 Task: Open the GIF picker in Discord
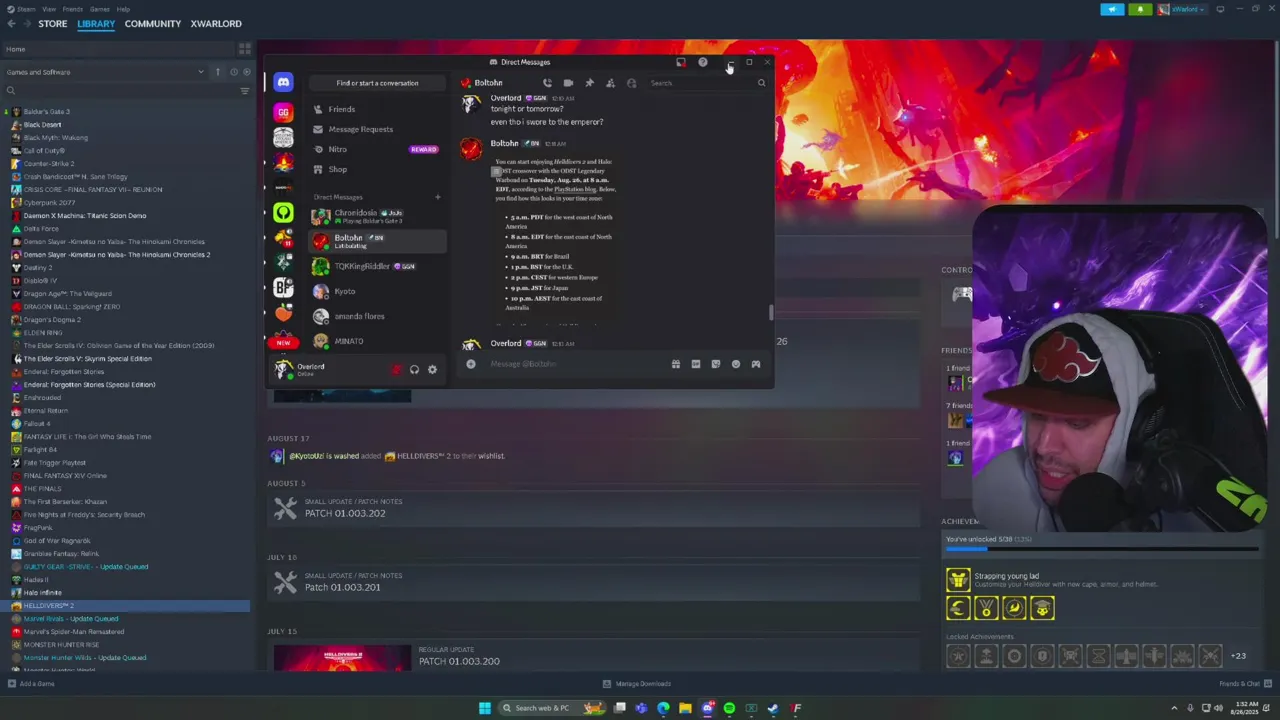pos(695,364)
